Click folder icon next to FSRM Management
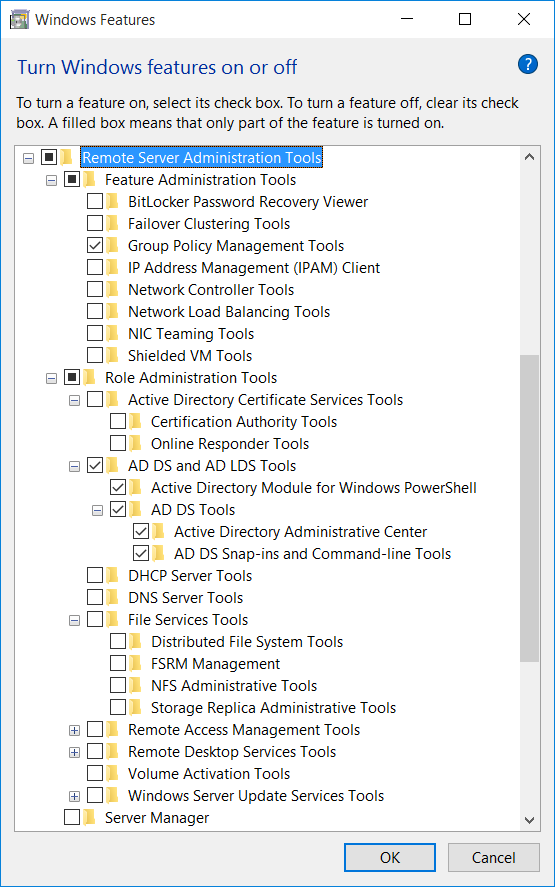The image size is (555, 887). click(135, 664)
